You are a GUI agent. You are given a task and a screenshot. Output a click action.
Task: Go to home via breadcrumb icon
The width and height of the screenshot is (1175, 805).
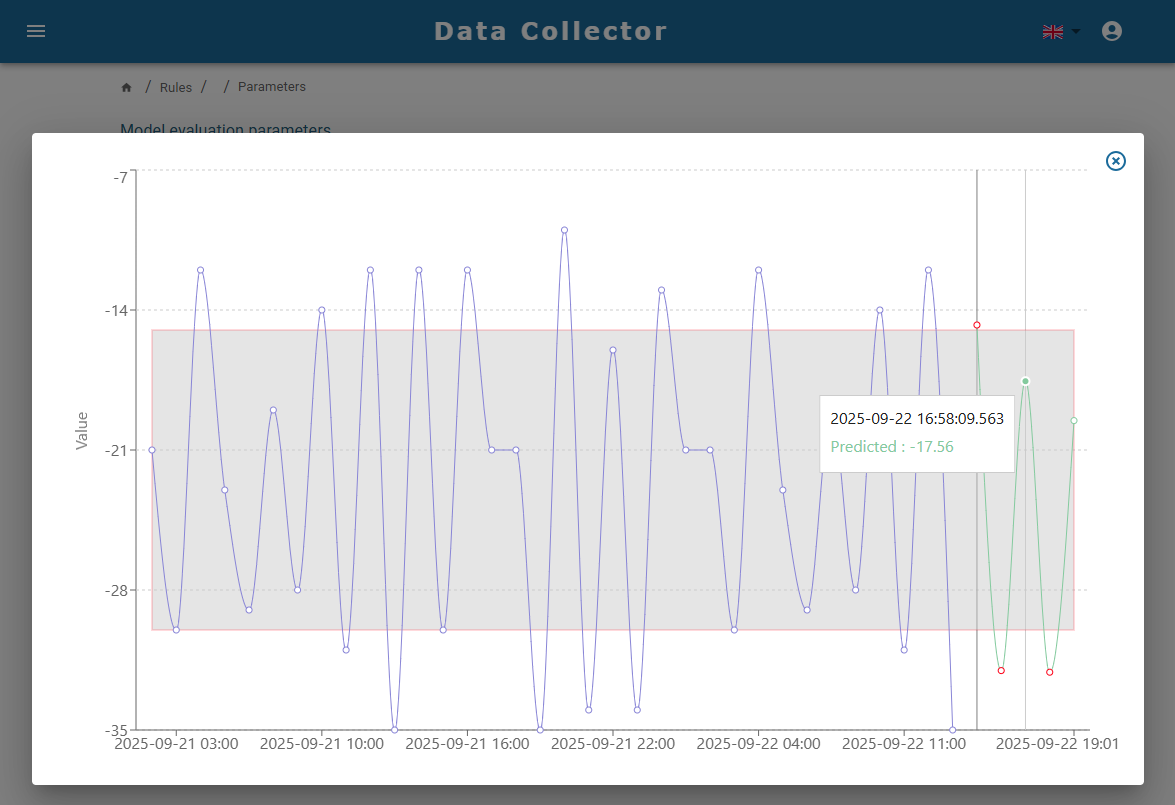pos(127,88)
